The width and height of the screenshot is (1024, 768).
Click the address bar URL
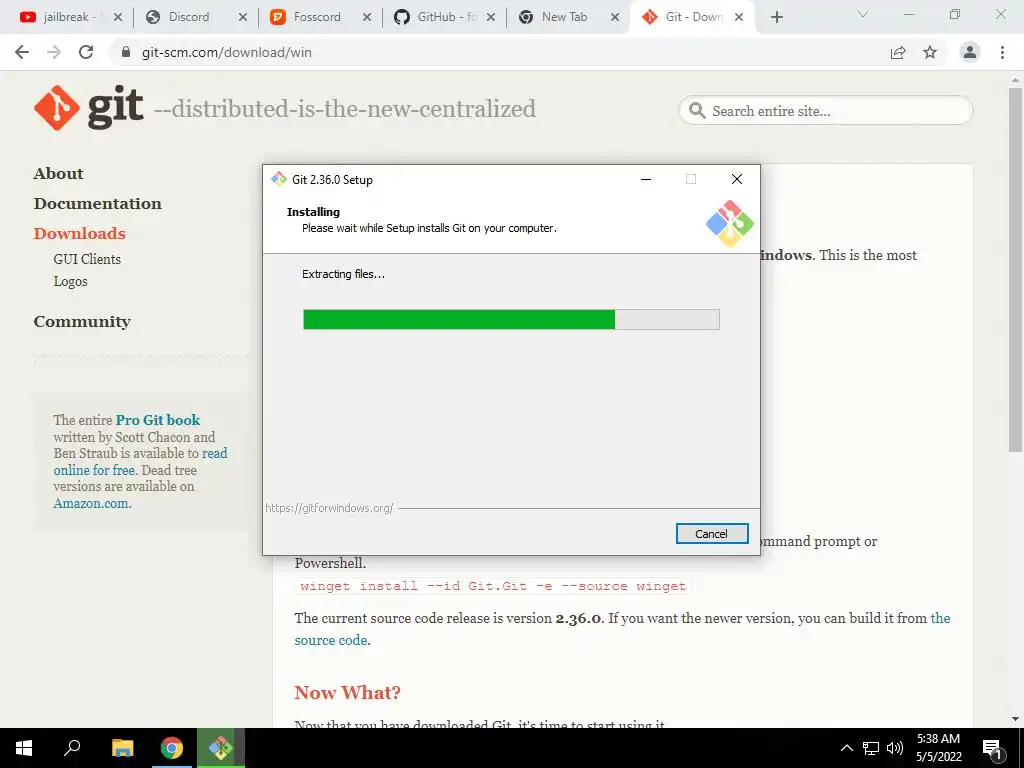(x=227, y=52)
